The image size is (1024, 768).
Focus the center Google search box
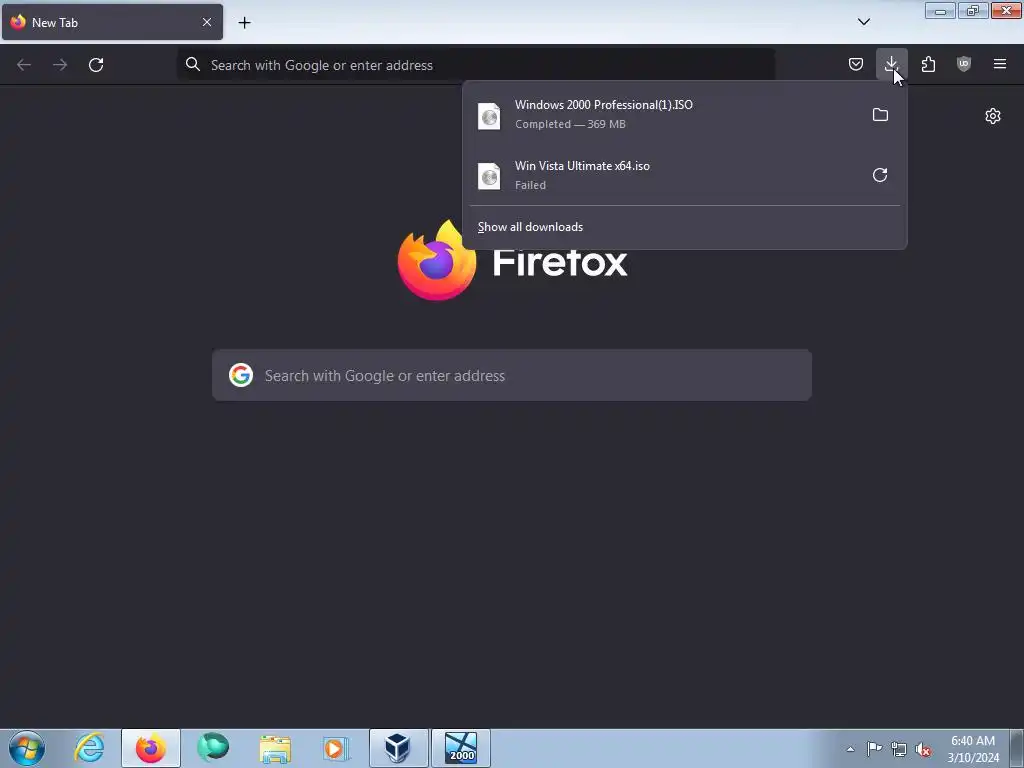coord(512,375)
